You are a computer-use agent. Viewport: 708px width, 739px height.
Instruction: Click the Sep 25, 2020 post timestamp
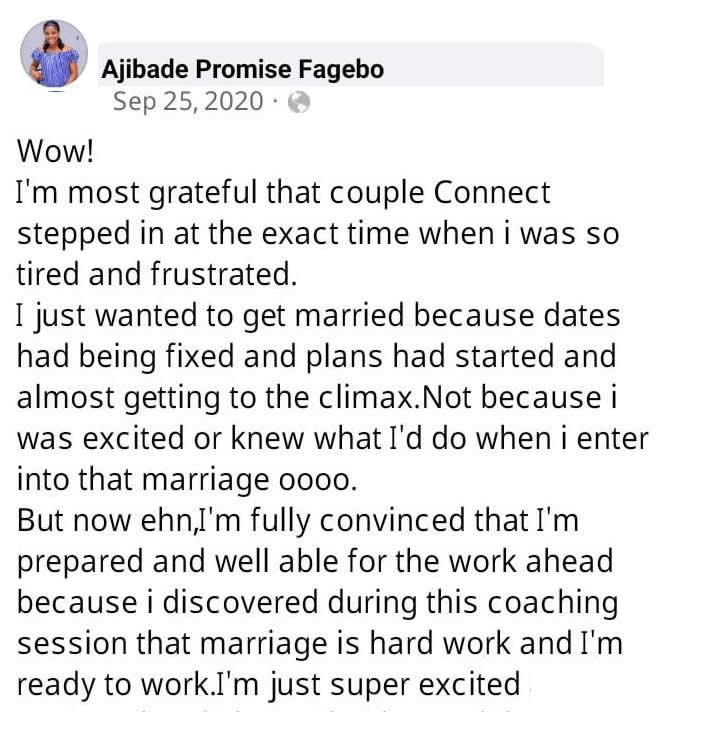pos(189,101)
